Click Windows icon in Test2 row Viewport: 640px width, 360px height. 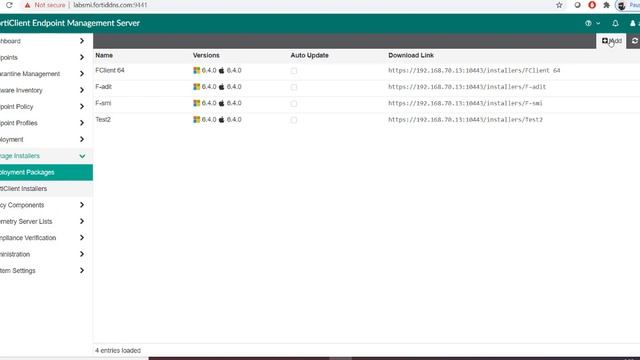pos(196,120)
